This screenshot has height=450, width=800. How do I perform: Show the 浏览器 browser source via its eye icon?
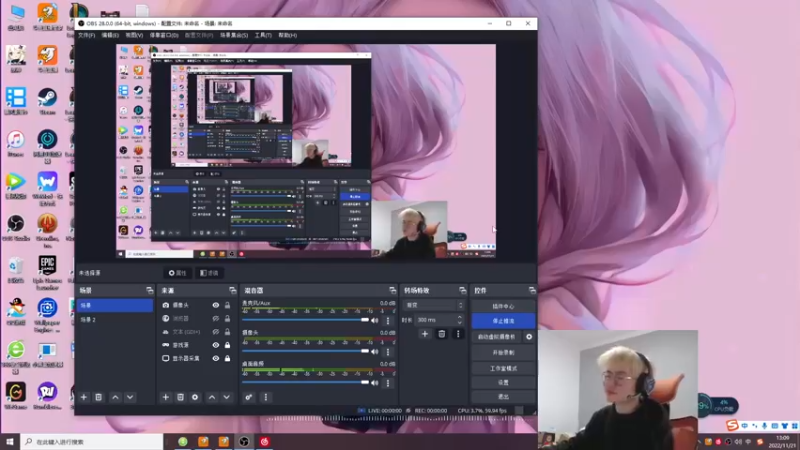(216, 318)
